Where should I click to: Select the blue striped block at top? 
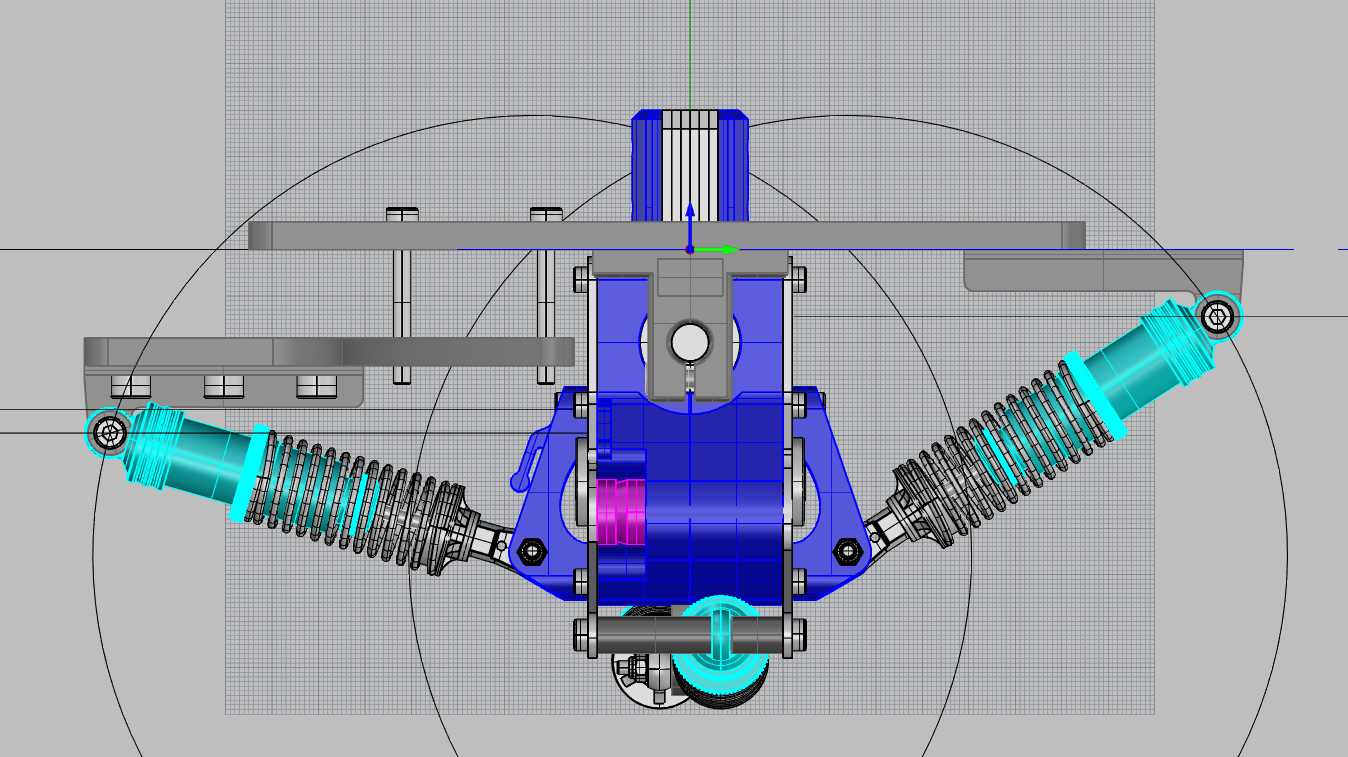click(x=690, y=165)
